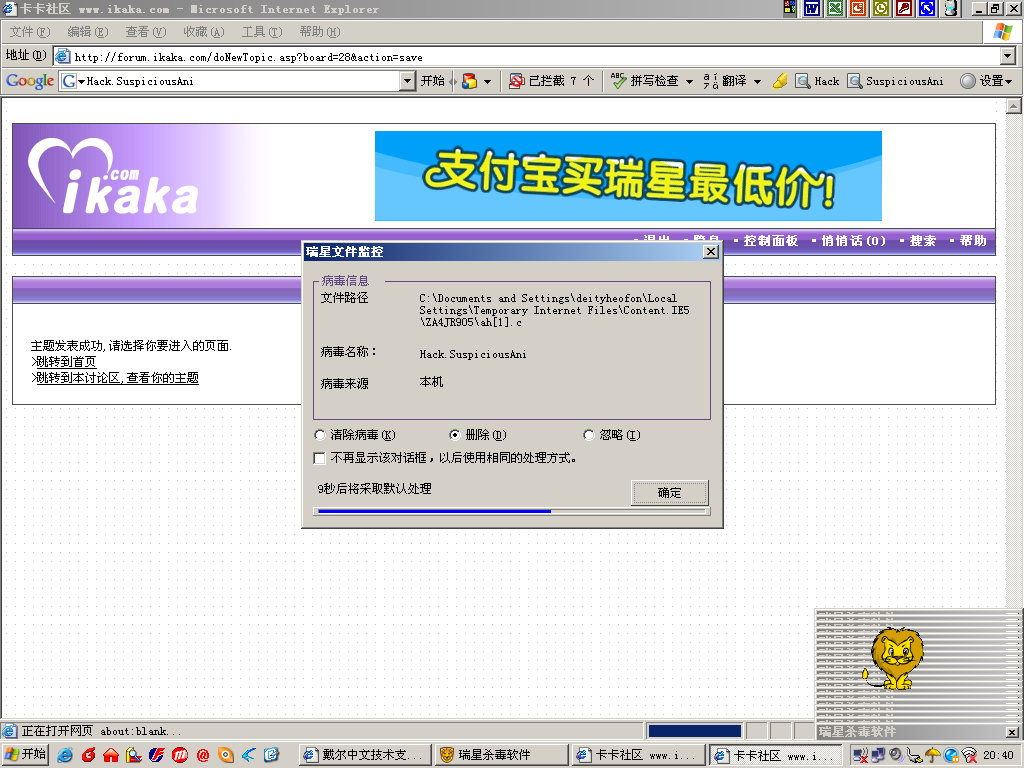Click the '跳转到首页' link
The width and height of the screenshot is (1024, 768).
click(66, 362)
